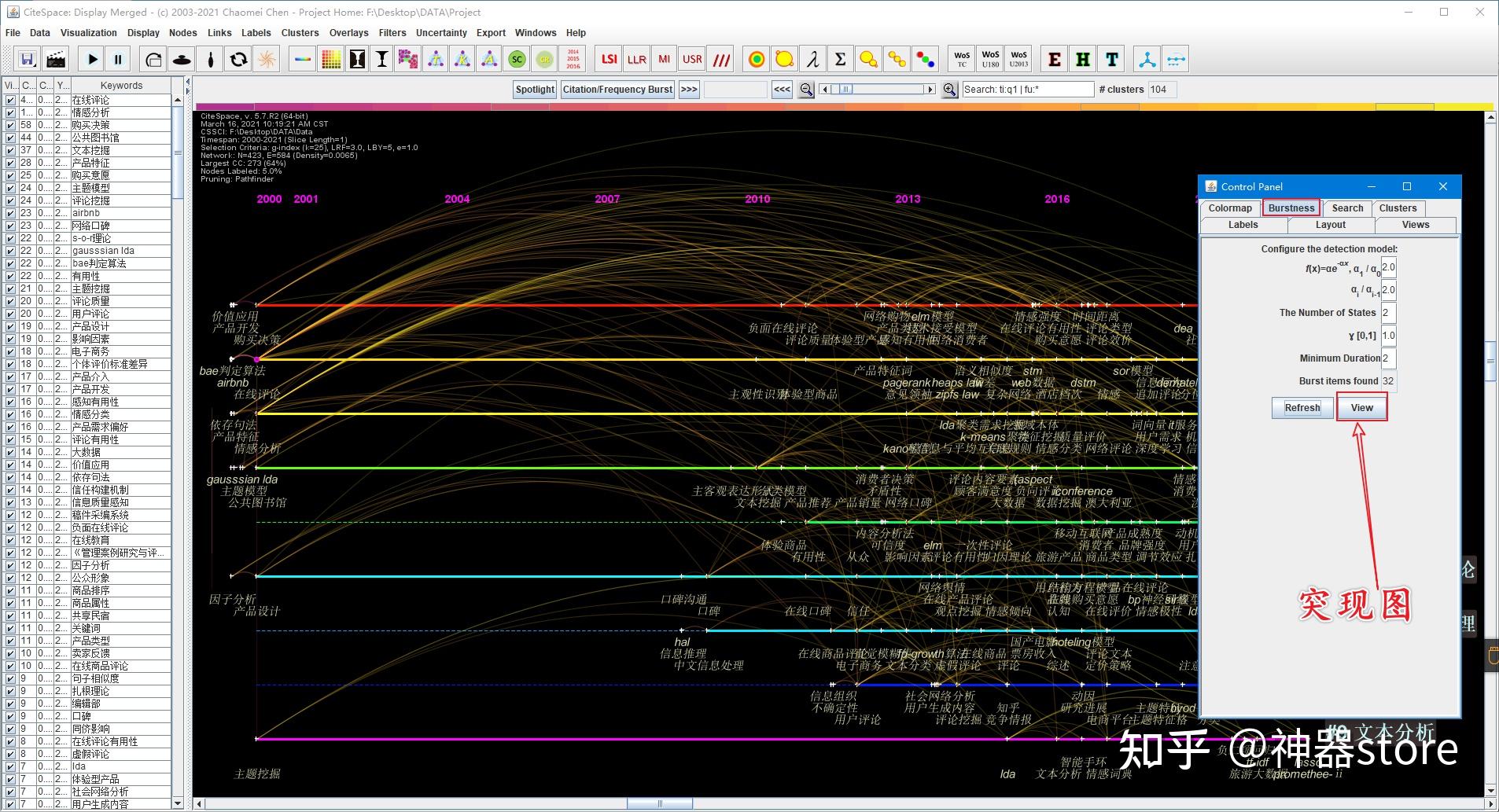Click the blue T toolbar icon
The width and height of the screenshot is (1499, 812).
1111,59
